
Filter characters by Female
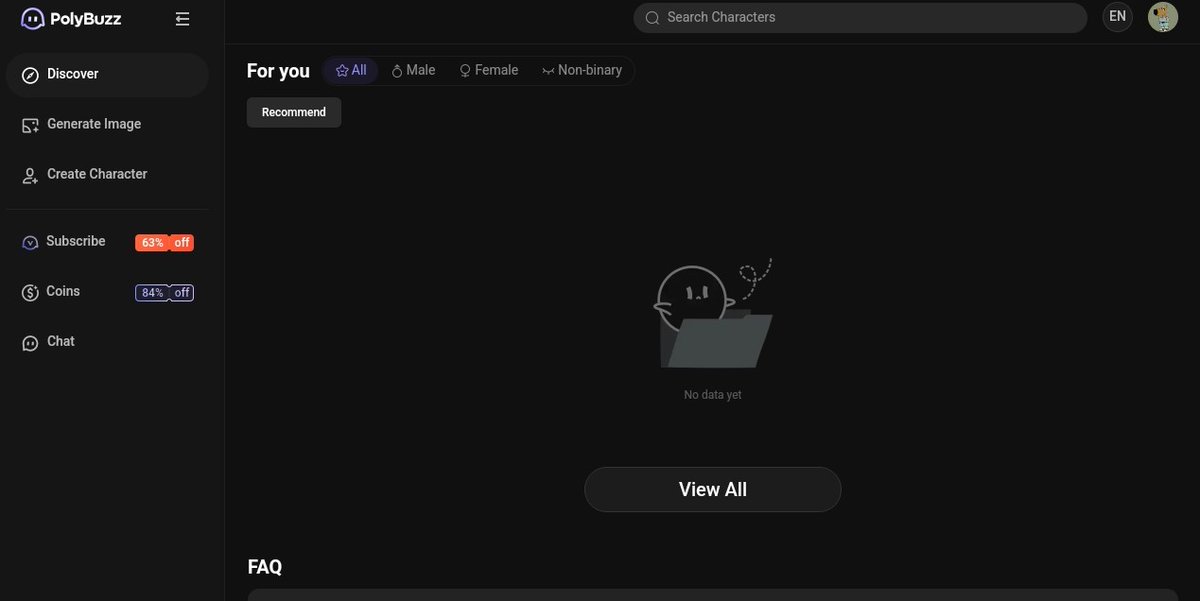pyautogui.click(x=488, y=71)
